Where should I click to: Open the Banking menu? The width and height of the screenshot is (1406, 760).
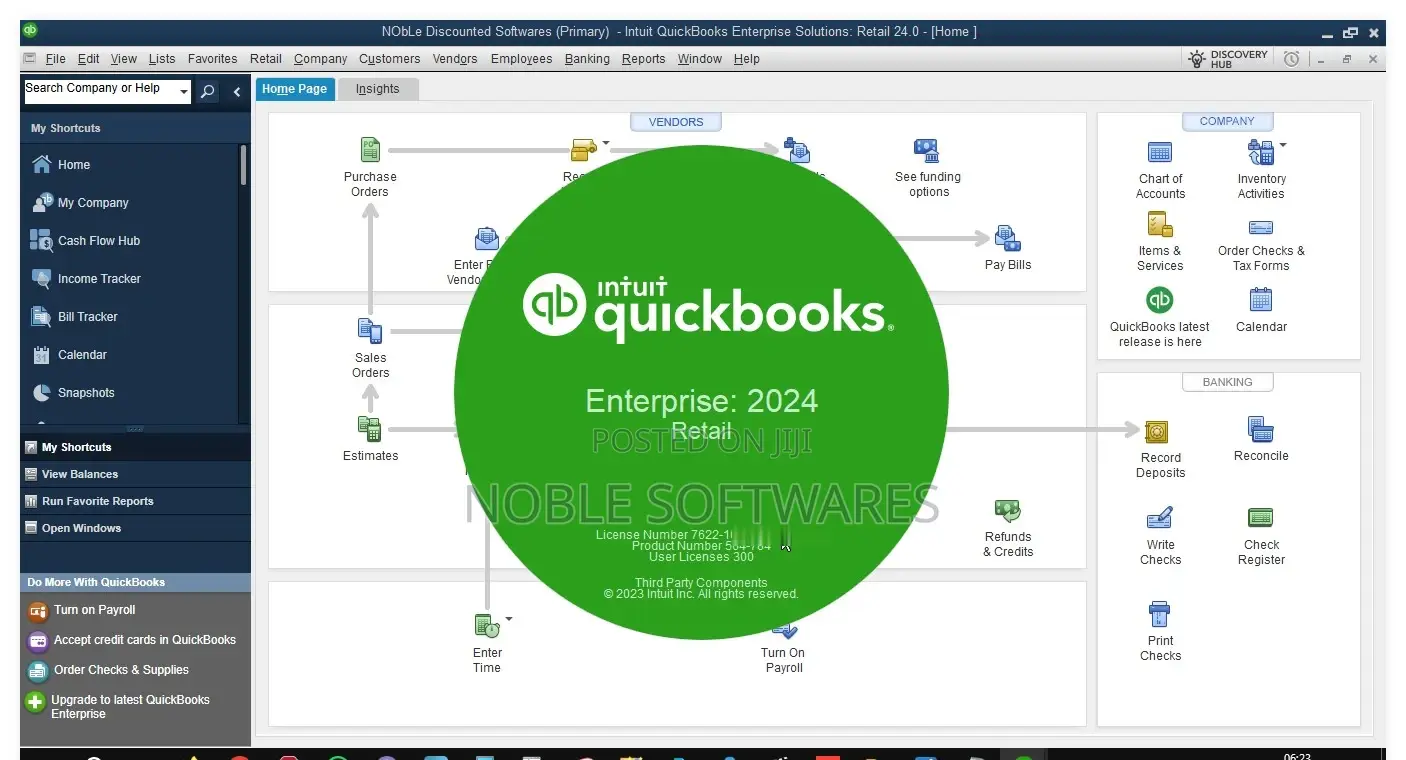point(587,59)
